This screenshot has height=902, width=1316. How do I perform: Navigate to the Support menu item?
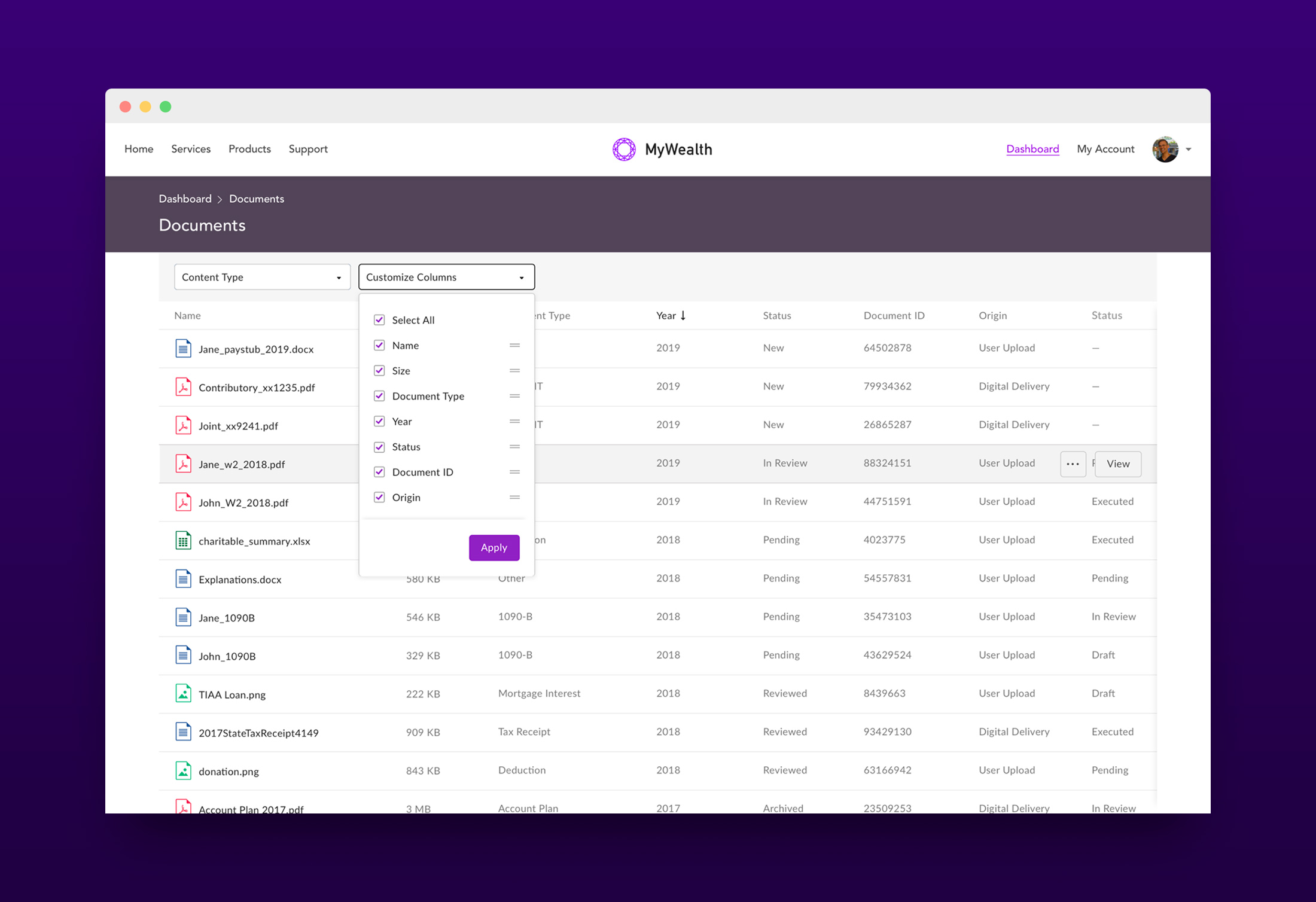point(308,149)
